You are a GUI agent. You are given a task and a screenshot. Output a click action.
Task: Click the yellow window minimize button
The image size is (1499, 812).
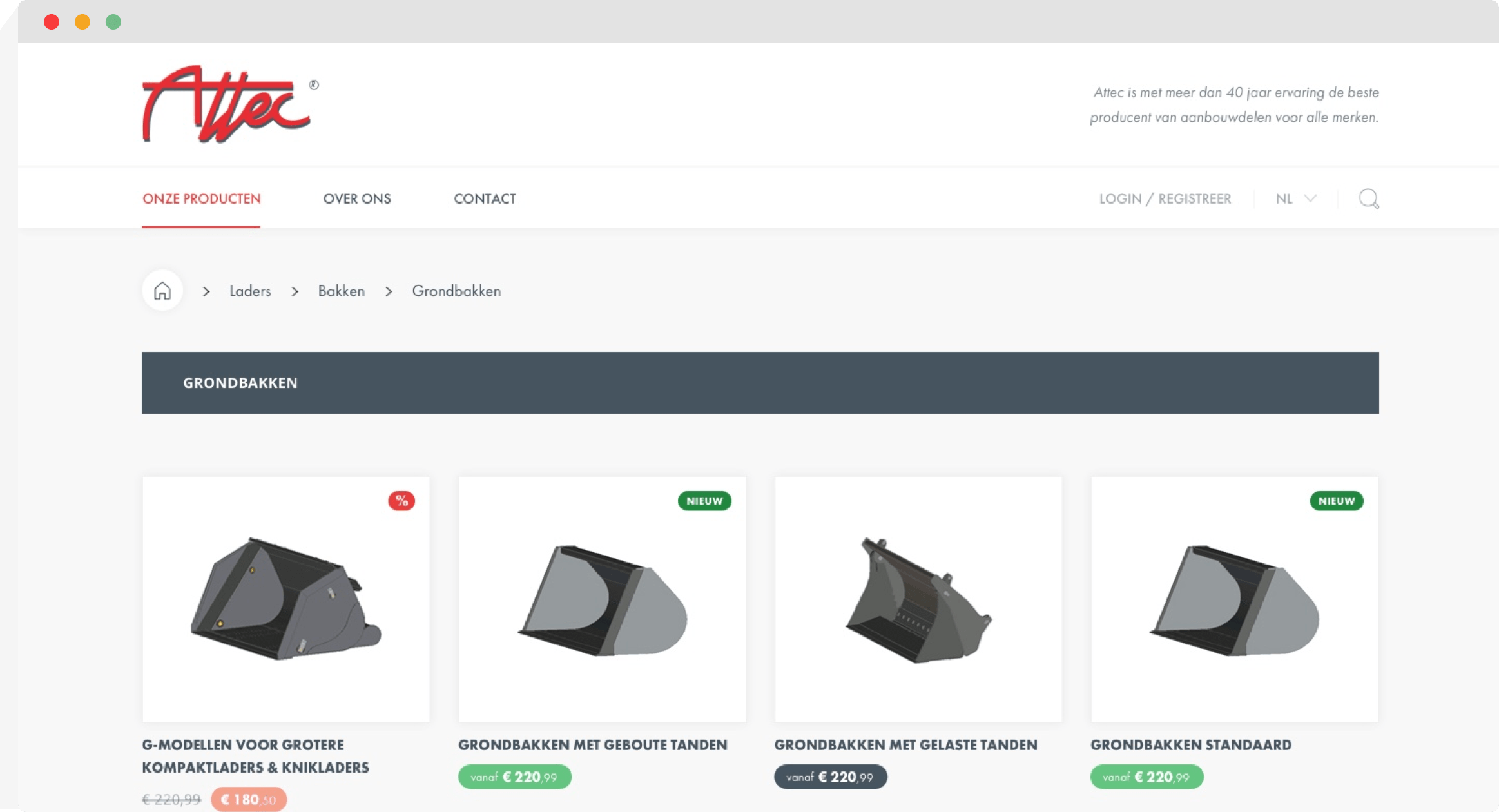coord(82,22)
